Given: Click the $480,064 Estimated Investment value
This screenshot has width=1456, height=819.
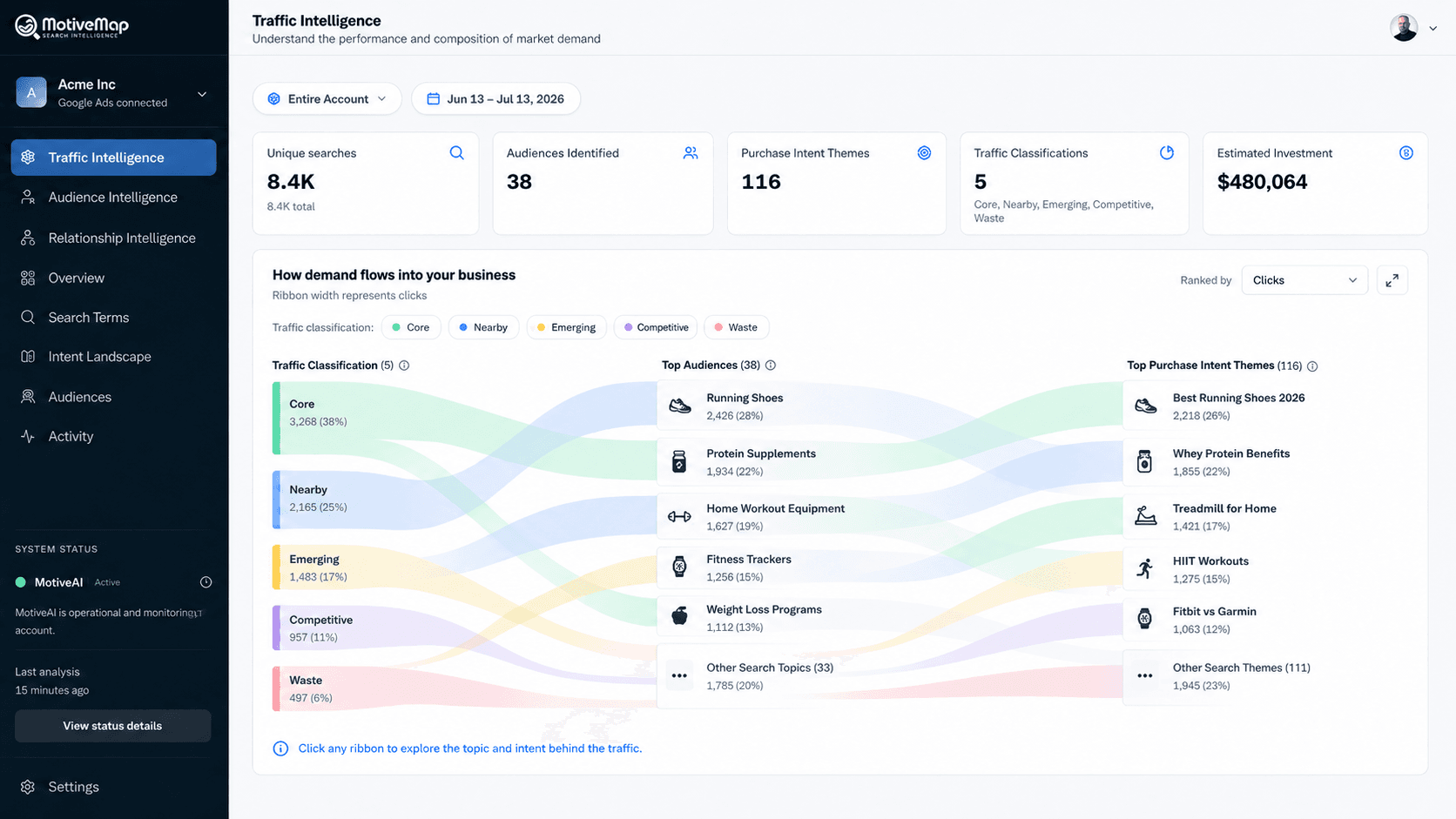Looking at the screenshot, I should tap(1262, 182).
